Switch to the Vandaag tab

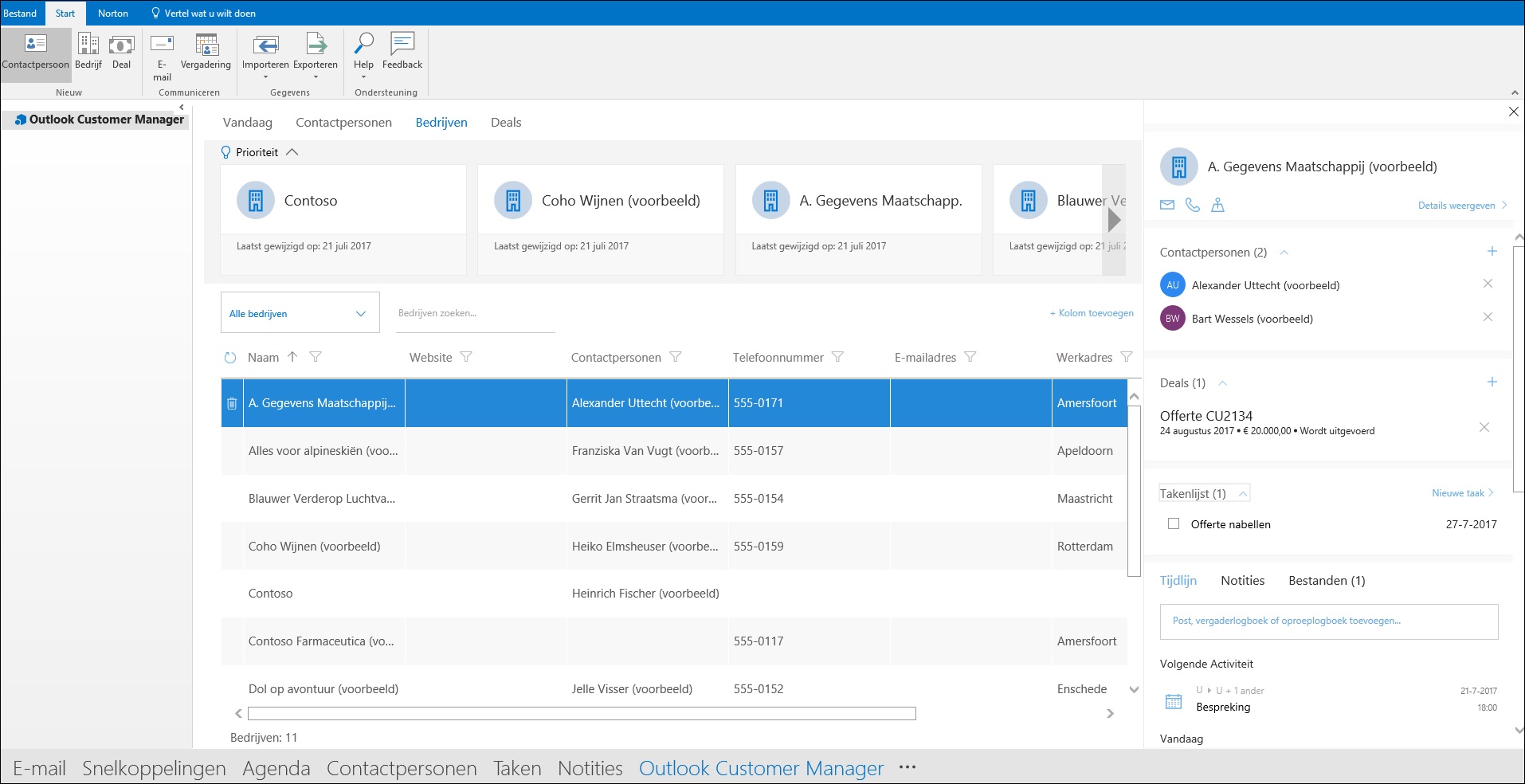[x=248, y=122]
